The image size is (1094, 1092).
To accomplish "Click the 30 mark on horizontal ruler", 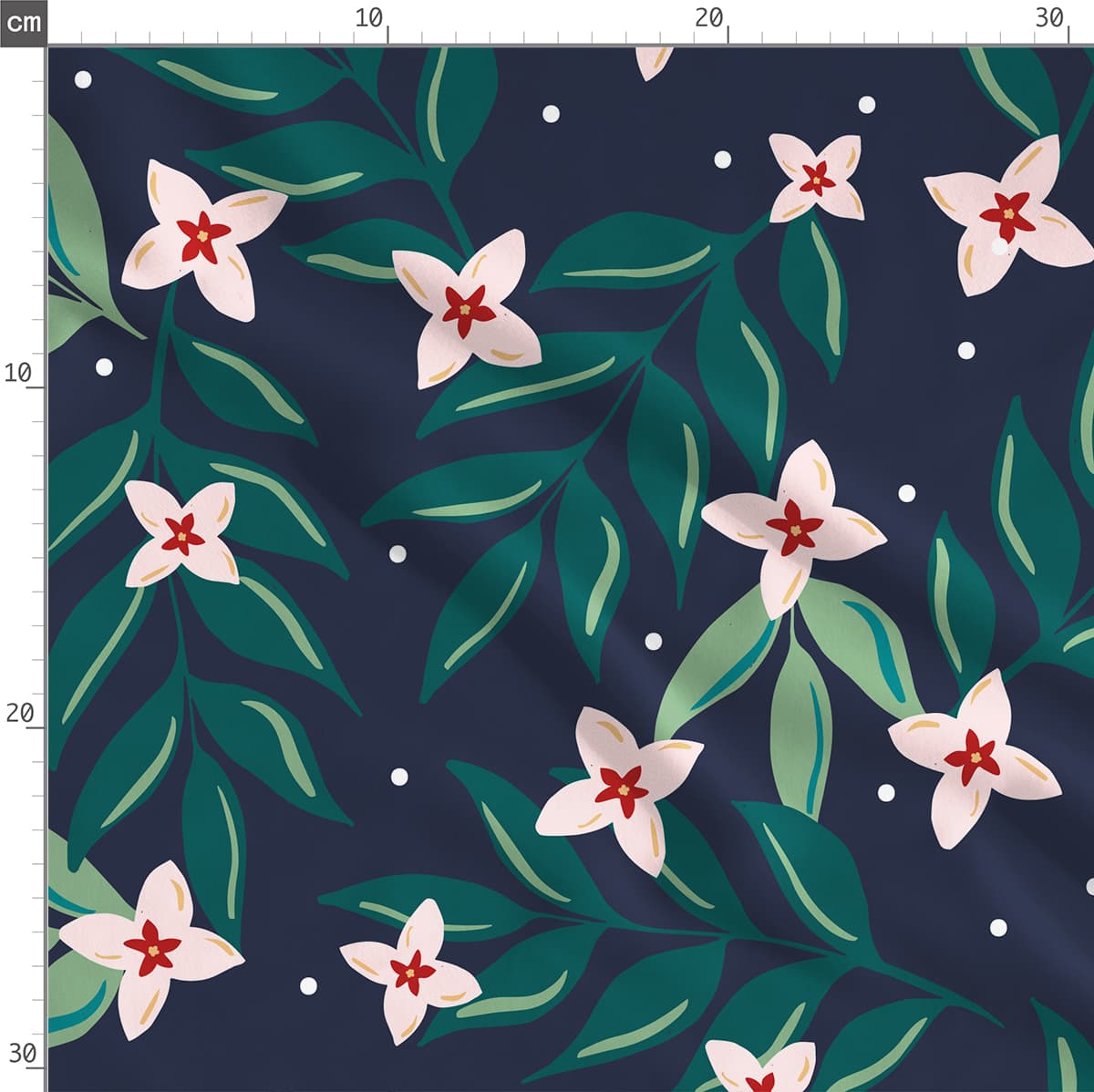I will pyautogui.click(x=1049, y=17).
